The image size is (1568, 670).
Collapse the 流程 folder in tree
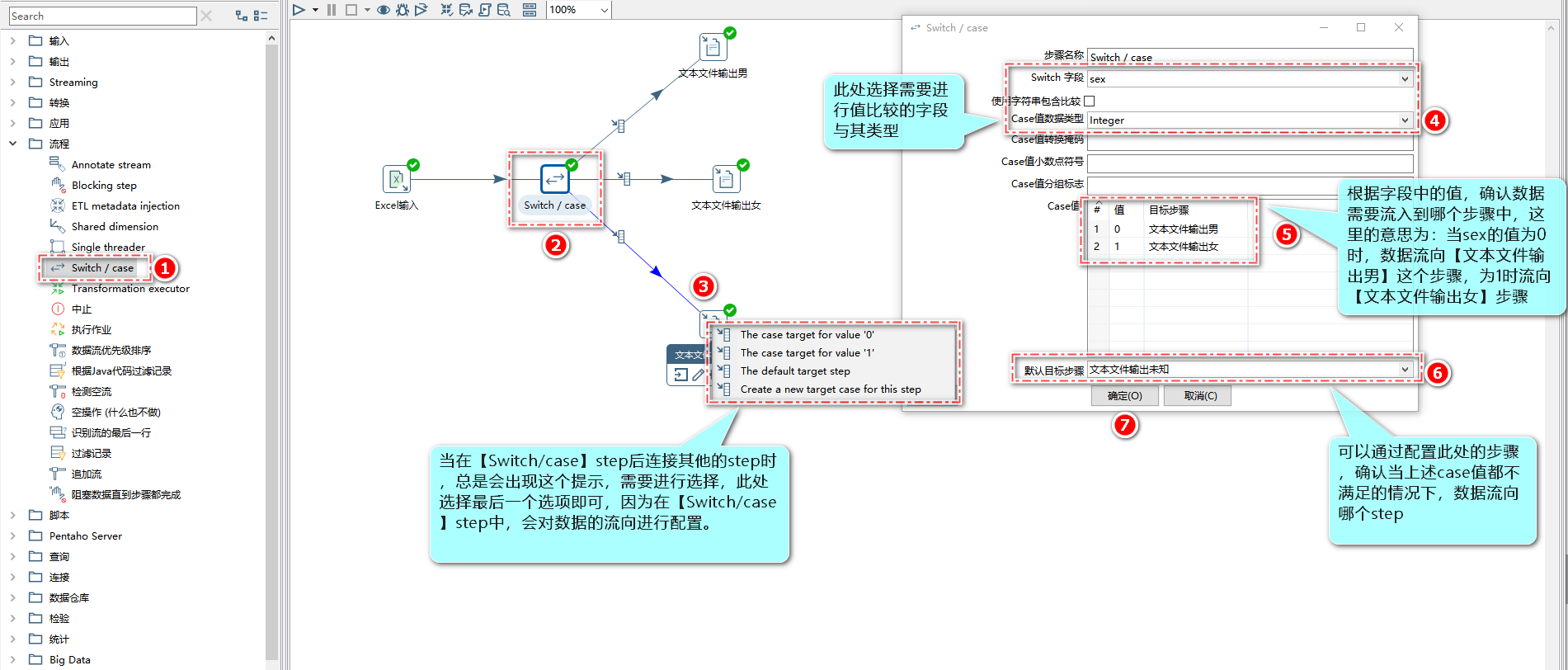pos(12,144)
